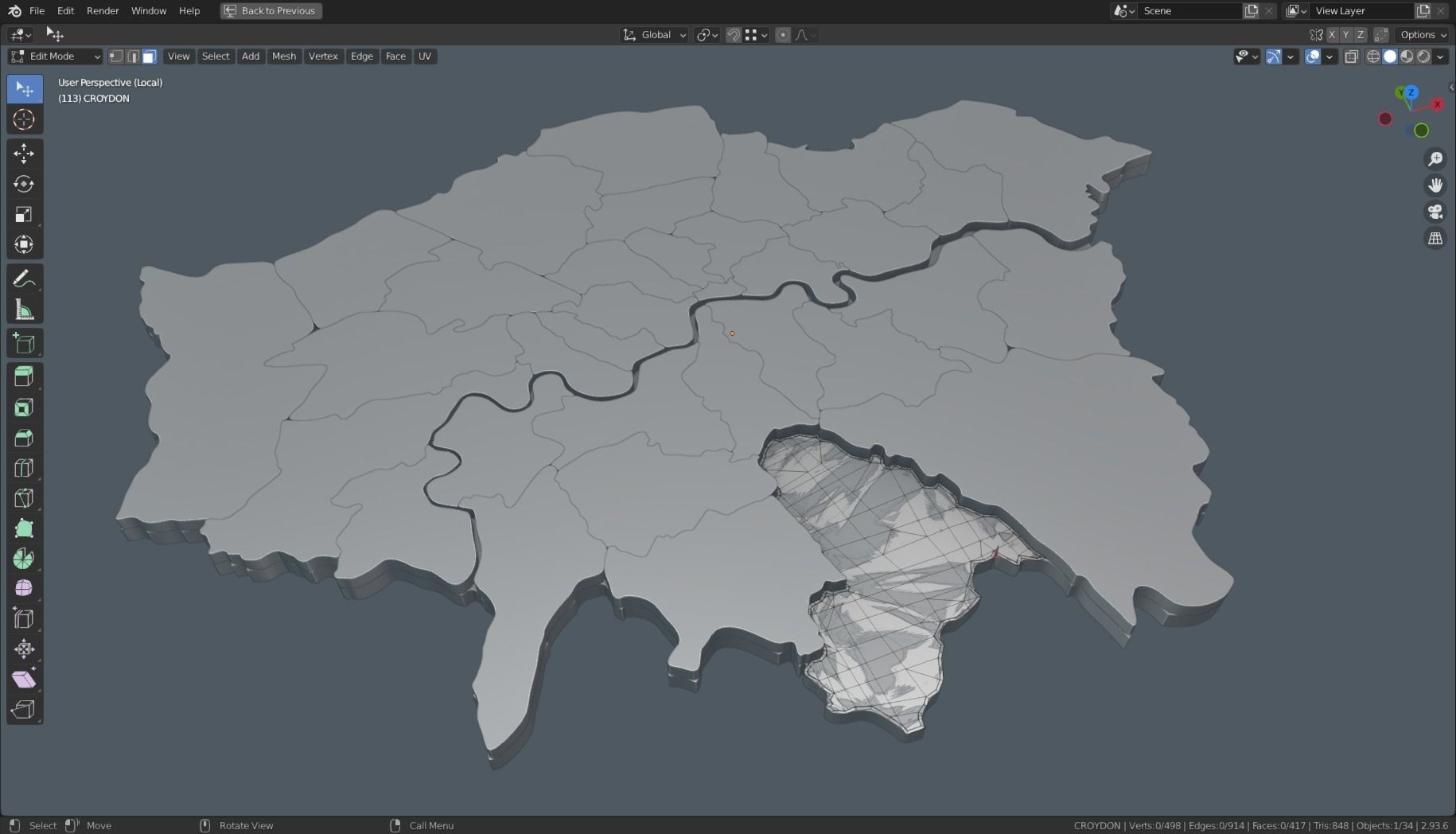This screenshot has height=834, width=1456.
Task: Open the Render menu
Action: [x=103, y=10]
